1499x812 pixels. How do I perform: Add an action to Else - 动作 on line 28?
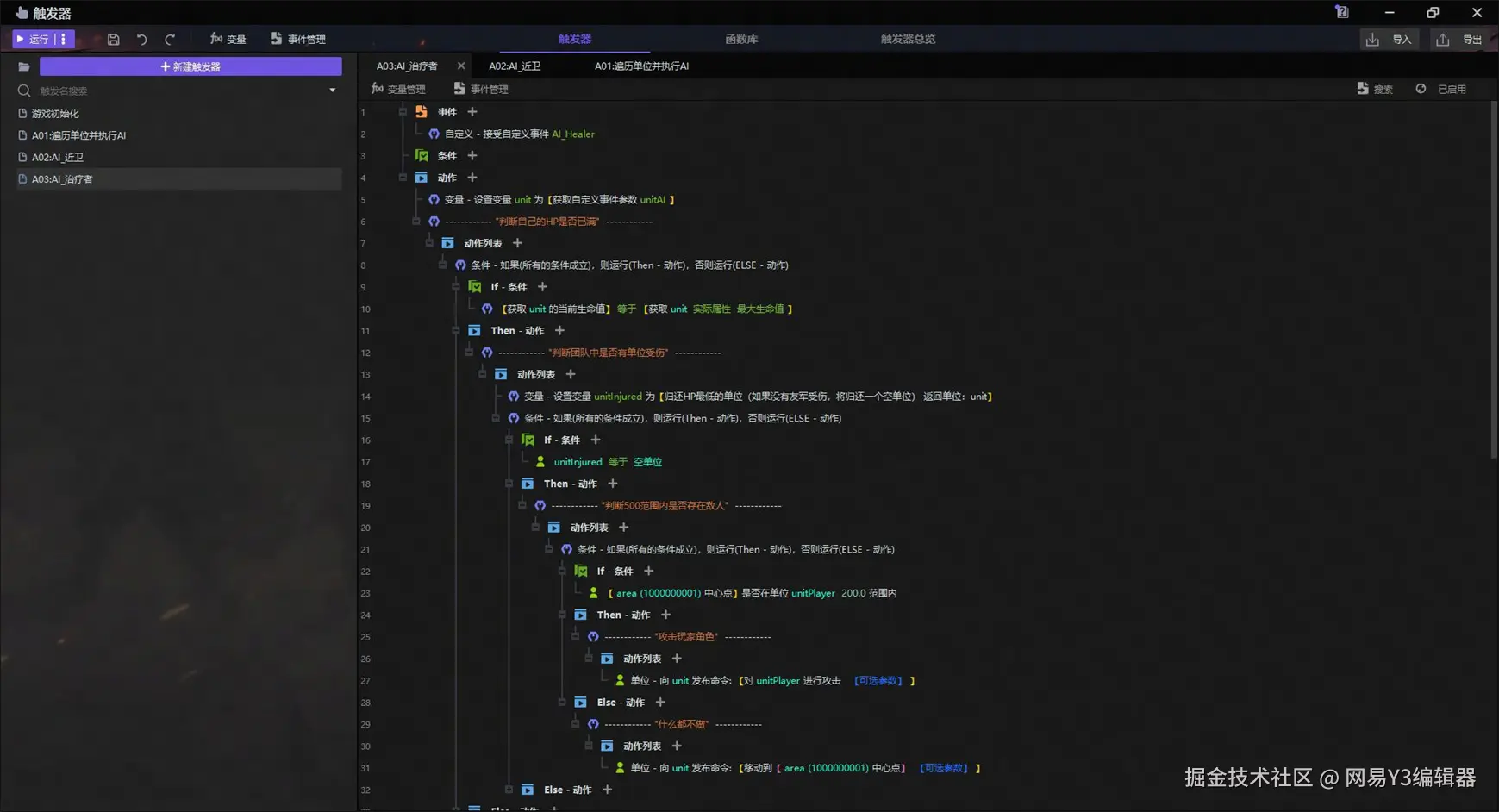[x=660, y=703]
